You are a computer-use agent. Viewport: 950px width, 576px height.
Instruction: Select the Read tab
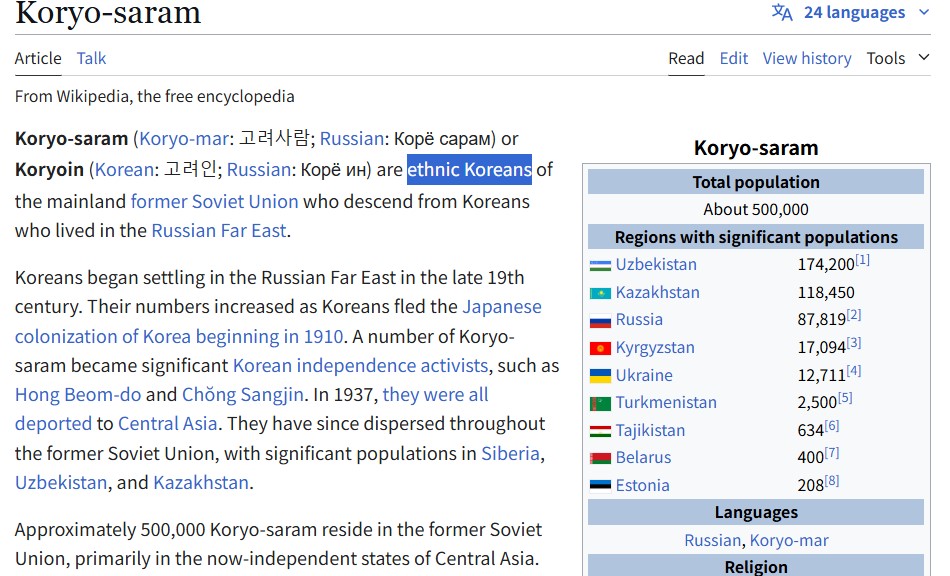[x=686, y=58]
